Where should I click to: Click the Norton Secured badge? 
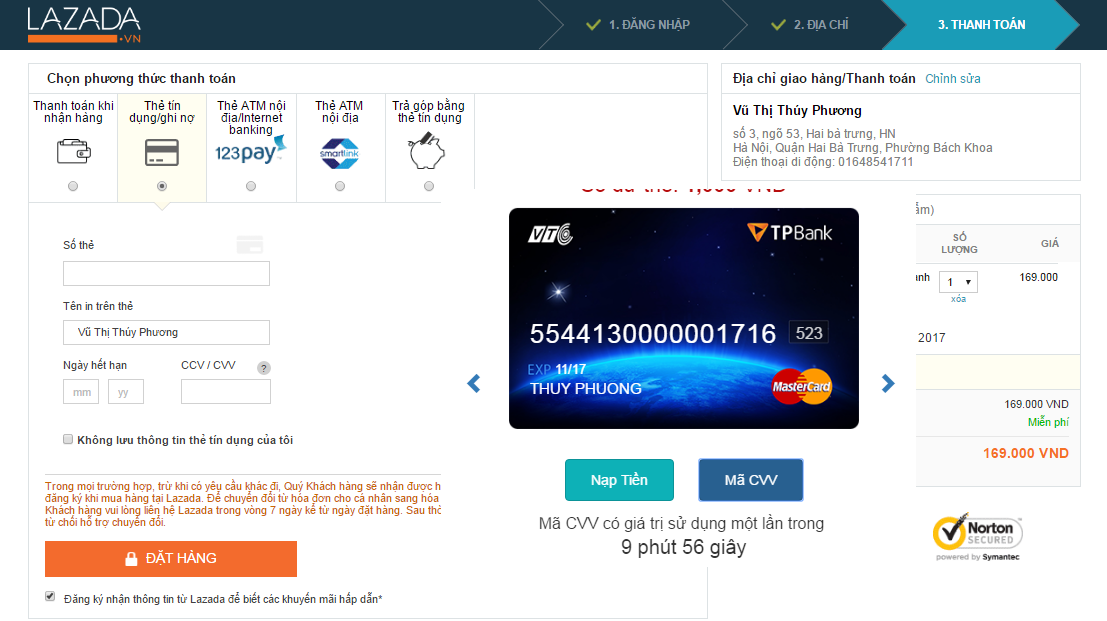coord(978,537)
